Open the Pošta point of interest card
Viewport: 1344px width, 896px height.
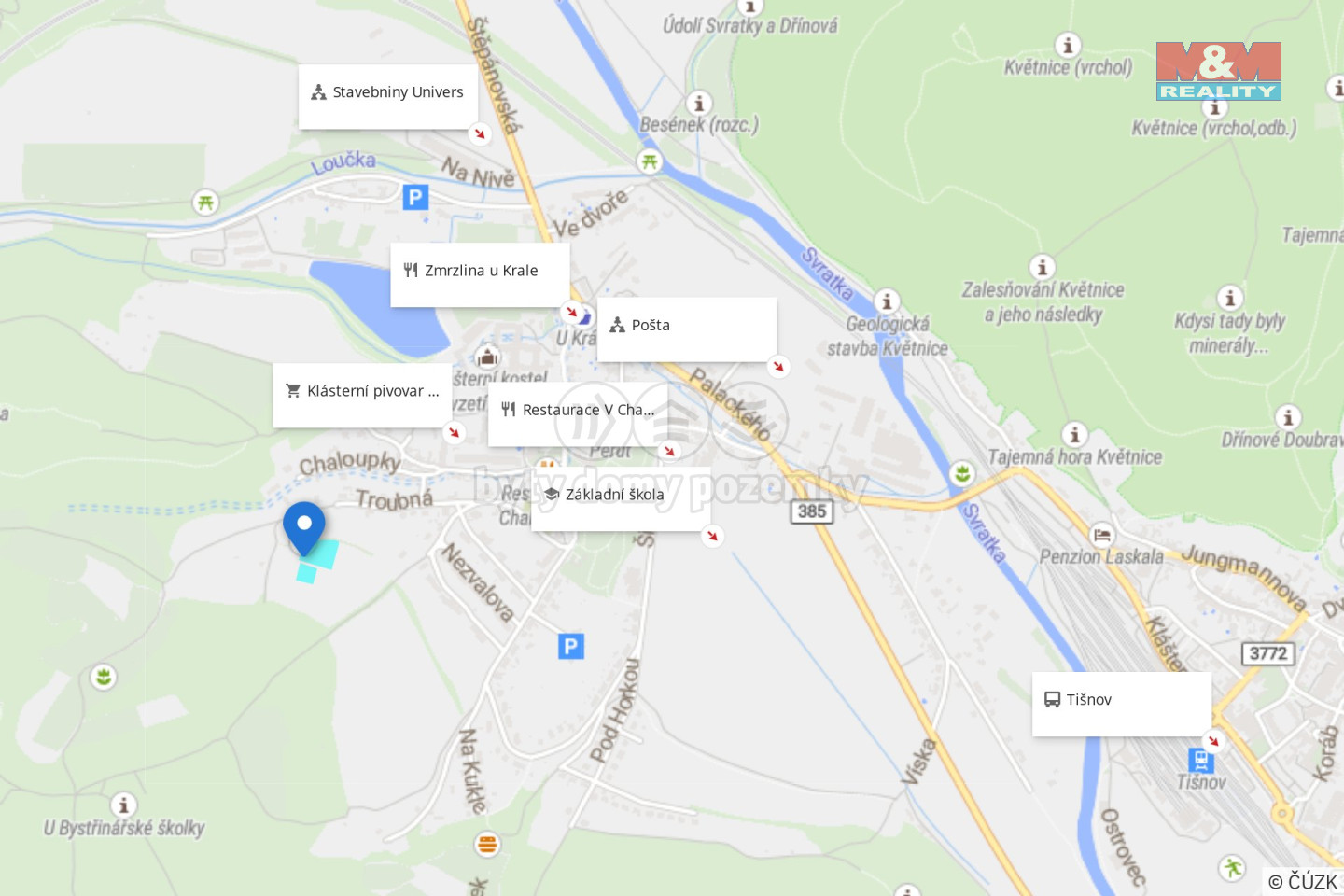[687, 329]
